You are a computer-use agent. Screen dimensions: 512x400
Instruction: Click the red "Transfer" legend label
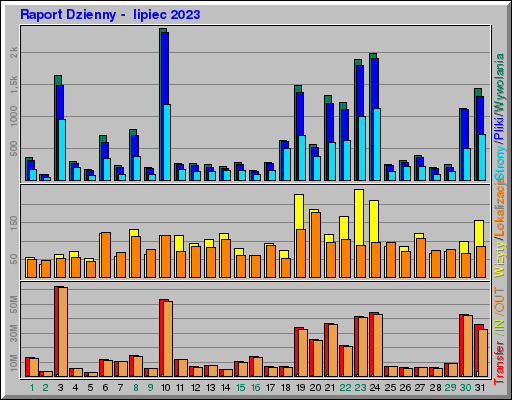coord(499,363)
